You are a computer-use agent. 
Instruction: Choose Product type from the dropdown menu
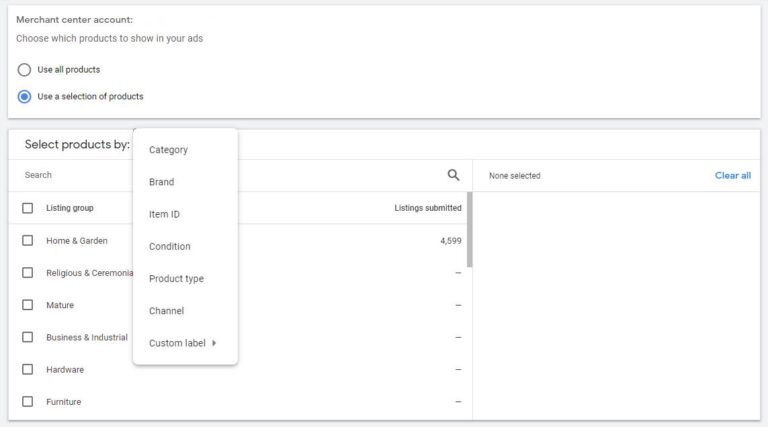click(x=185, y=279)
